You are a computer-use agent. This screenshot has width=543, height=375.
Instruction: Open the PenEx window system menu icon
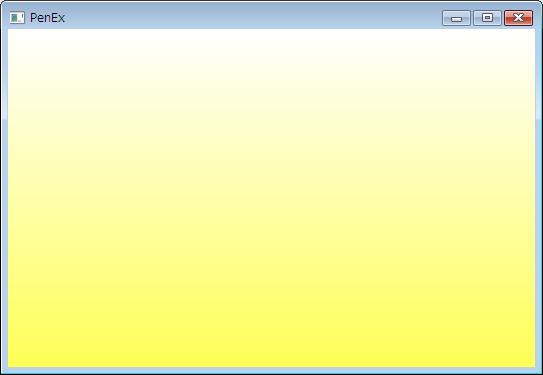pyautogui.click(x=17, y=18)
